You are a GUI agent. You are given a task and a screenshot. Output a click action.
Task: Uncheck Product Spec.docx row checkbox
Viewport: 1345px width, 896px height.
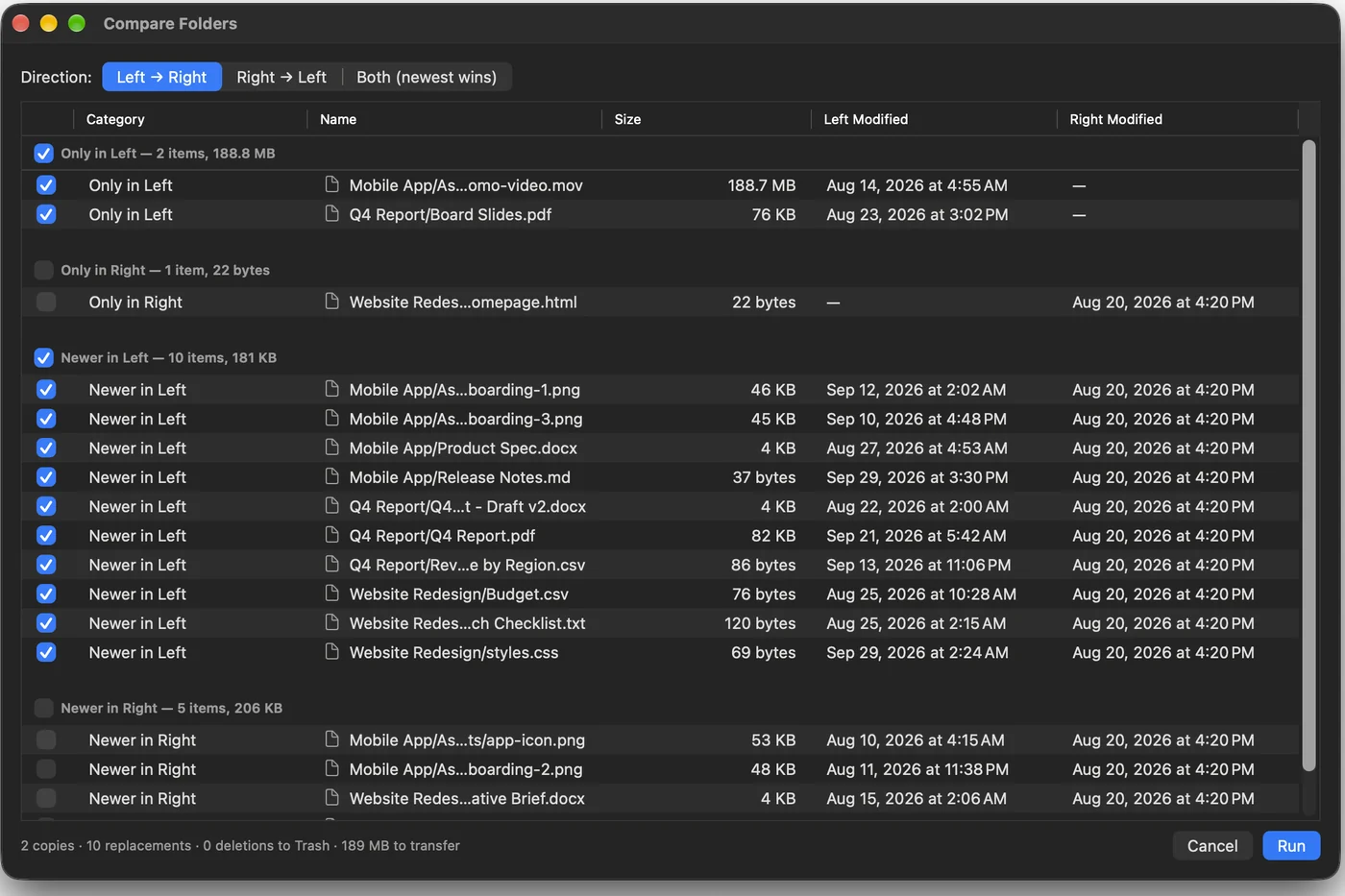pyautogui.click(x=46, y=448)
